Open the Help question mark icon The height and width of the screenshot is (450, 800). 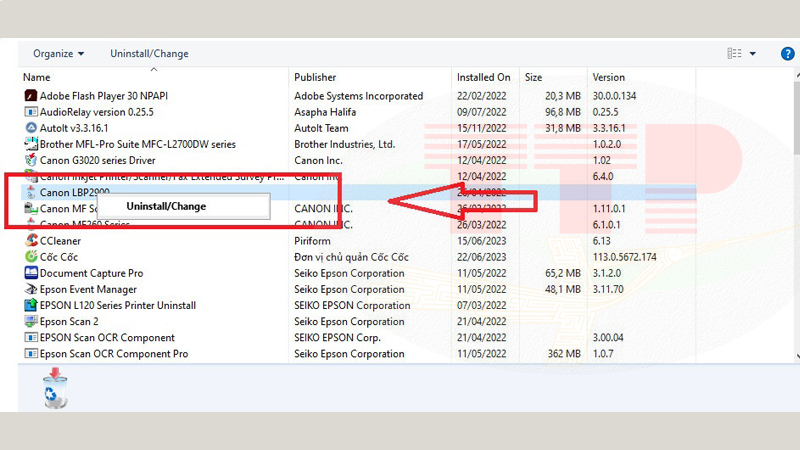click(787, 54)
